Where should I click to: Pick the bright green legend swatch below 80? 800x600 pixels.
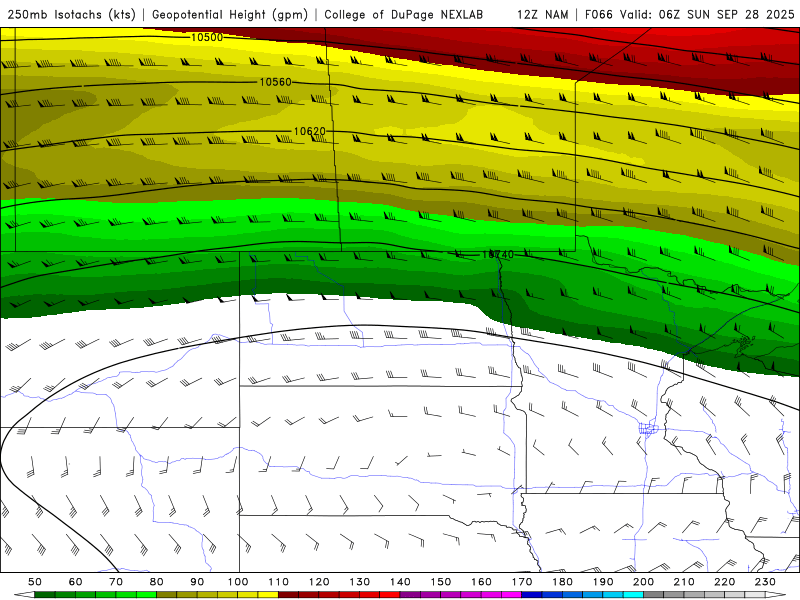coord(146,595)
